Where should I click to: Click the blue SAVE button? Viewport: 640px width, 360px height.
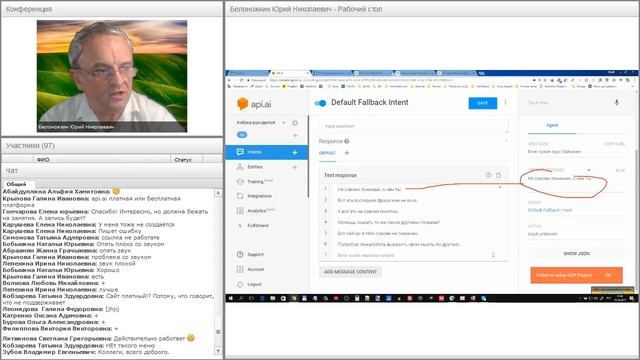tap(482, 103)
